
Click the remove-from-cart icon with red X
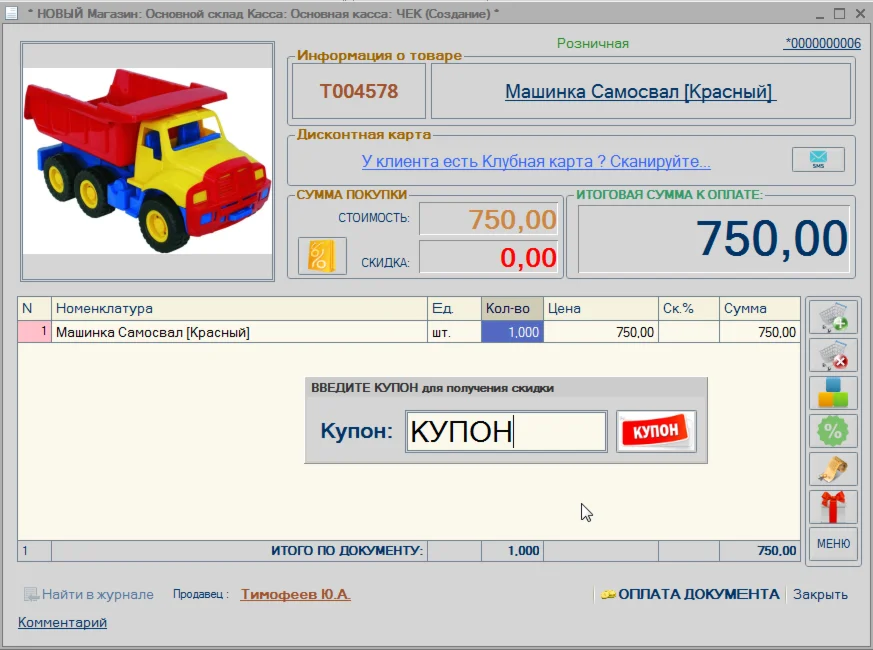click(x=832, y=355)
